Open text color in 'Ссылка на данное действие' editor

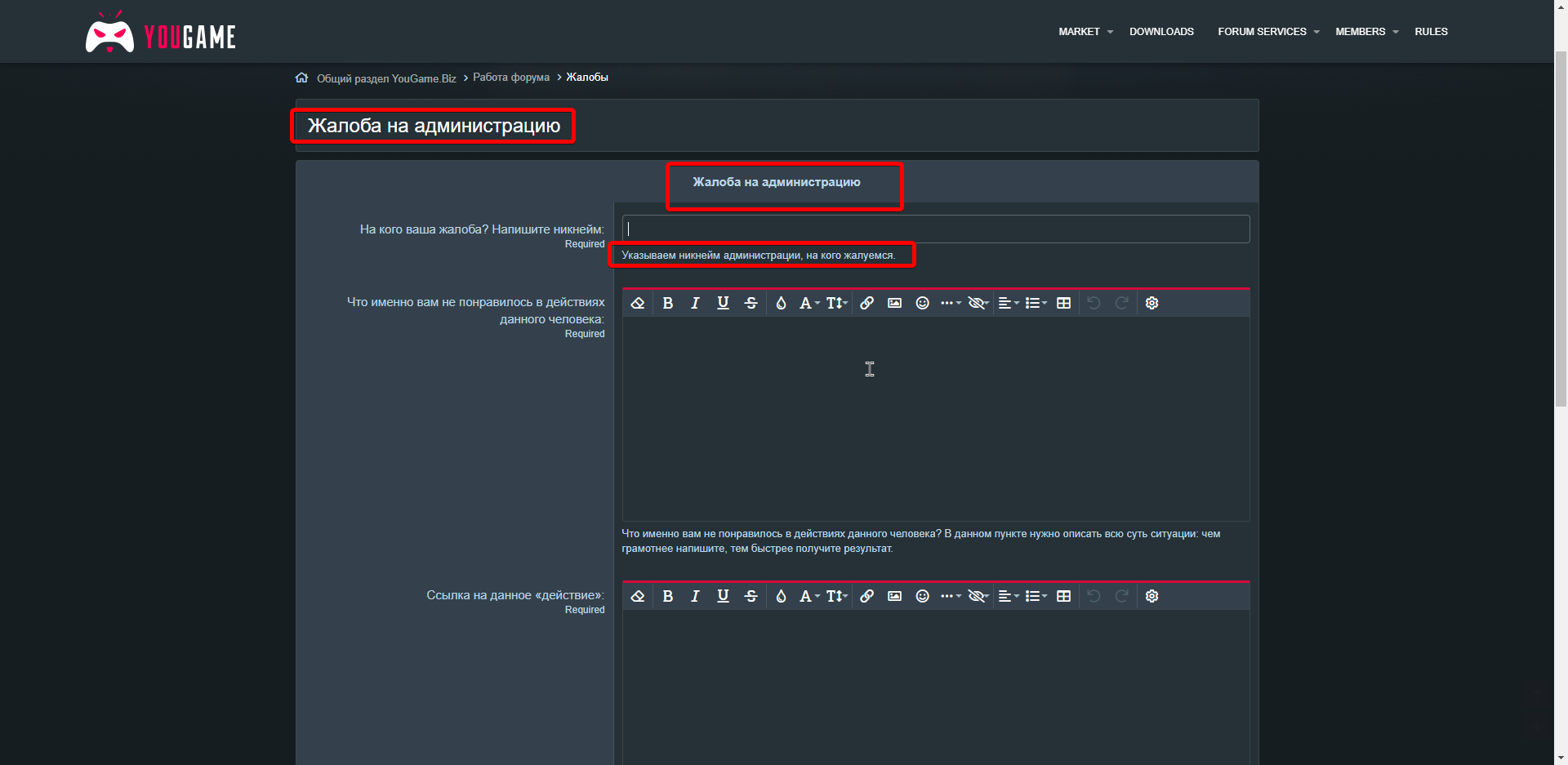[x=781, y=596]
